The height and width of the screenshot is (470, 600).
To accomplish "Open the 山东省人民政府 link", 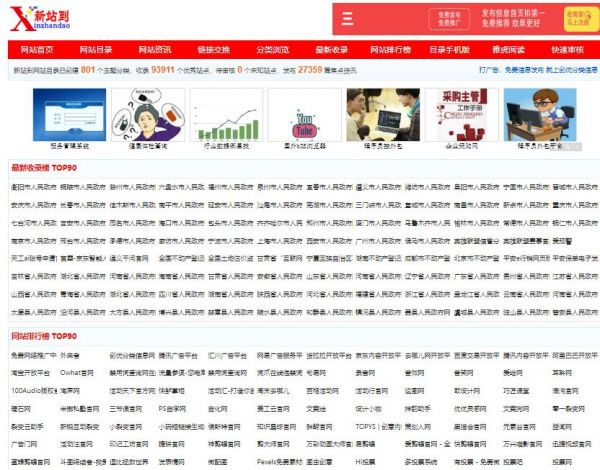I will point(329,276).
